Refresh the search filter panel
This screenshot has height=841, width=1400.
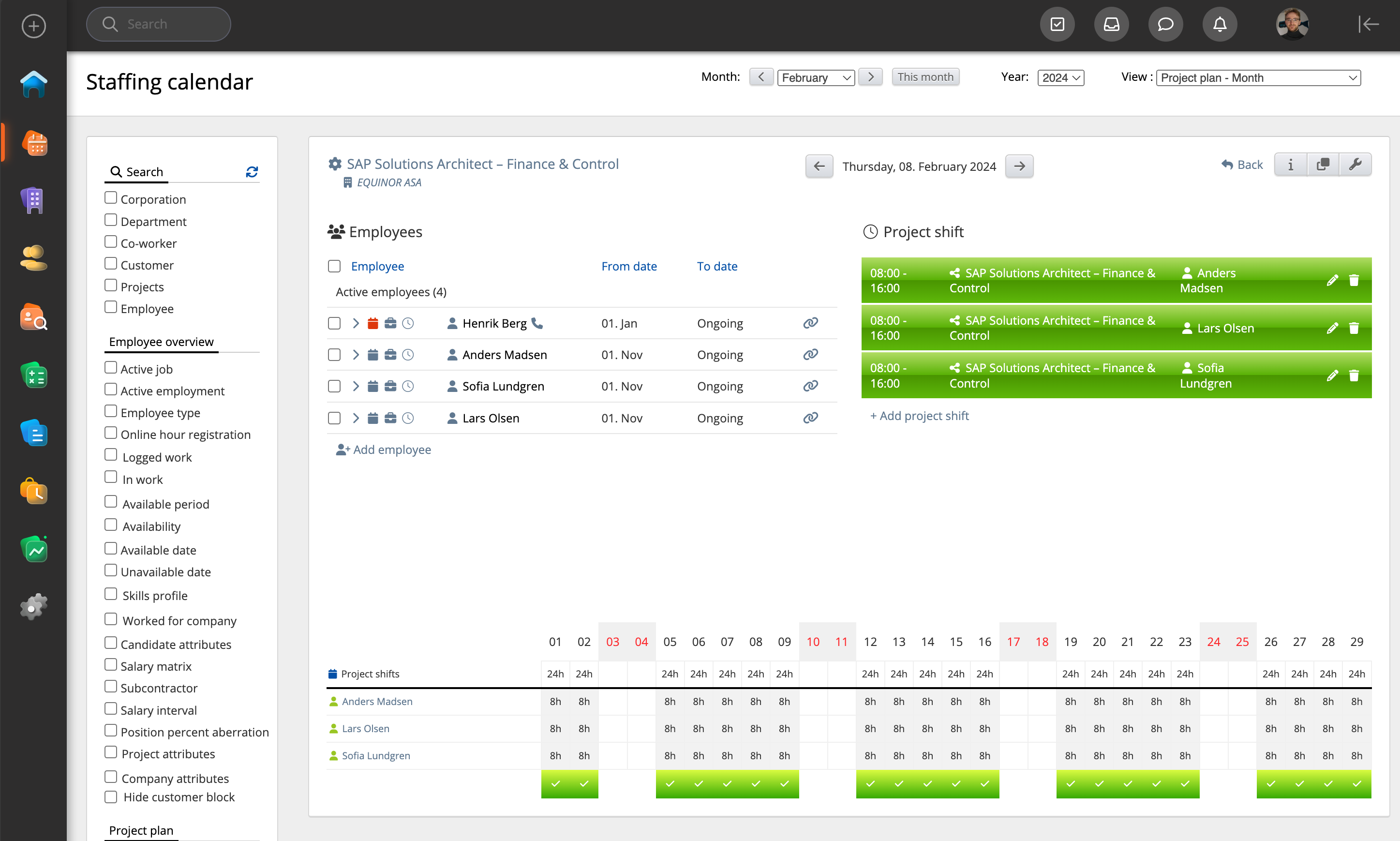click(252, 172)
